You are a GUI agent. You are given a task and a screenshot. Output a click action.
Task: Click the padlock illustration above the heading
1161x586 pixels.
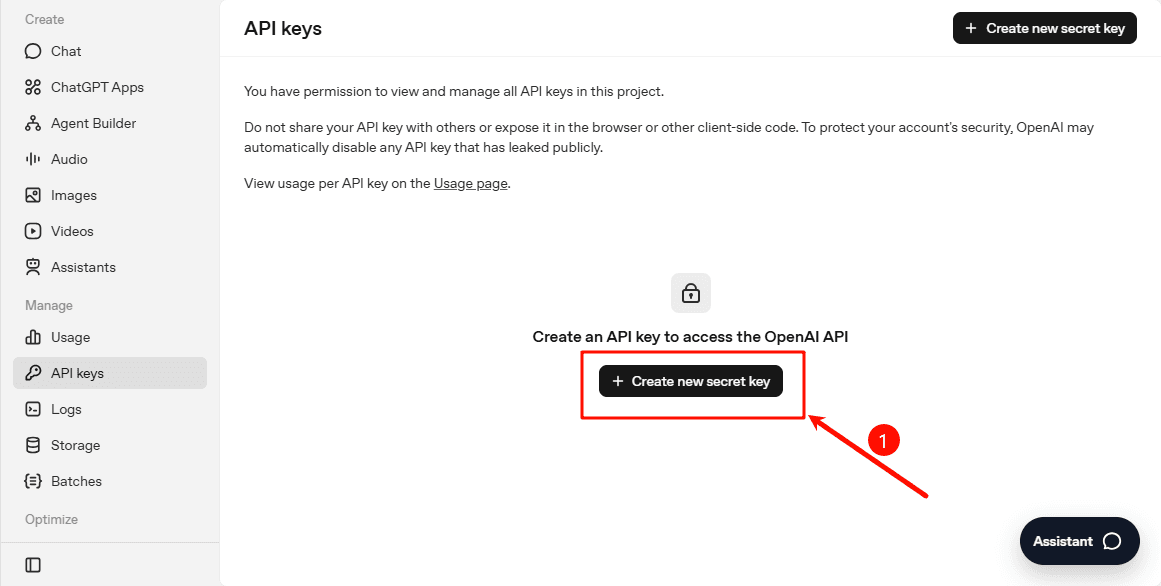[690, 293]
